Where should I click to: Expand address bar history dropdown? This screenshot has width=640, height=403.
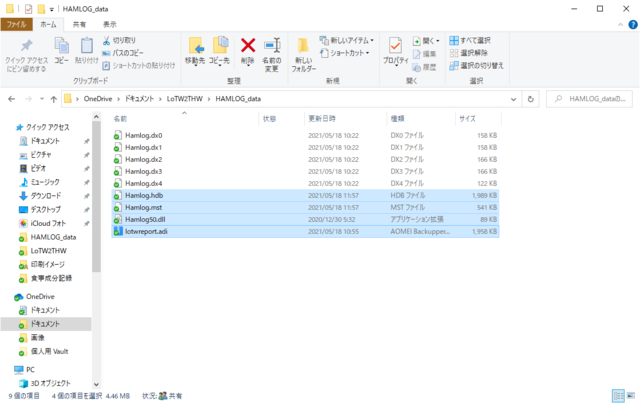click(513, 99)
